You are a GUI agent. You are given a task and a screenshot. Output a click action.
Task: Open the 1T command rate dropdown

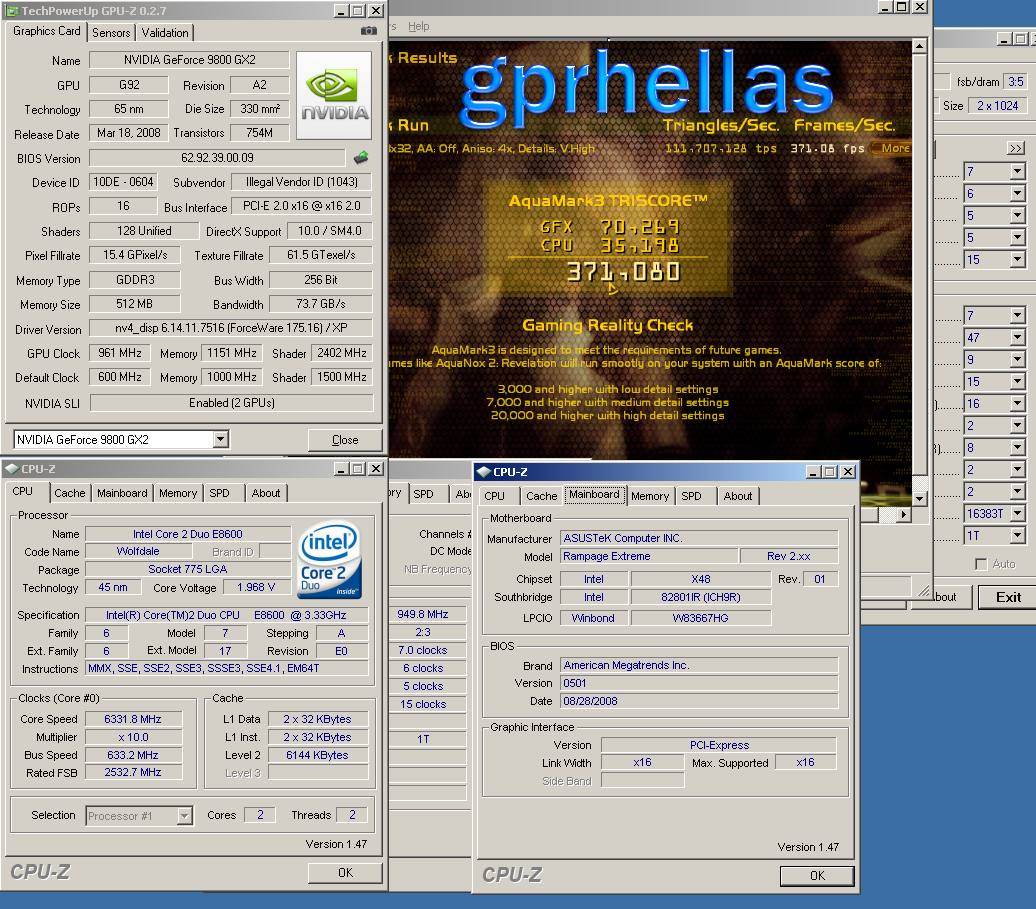click(x=1018, y=535)
